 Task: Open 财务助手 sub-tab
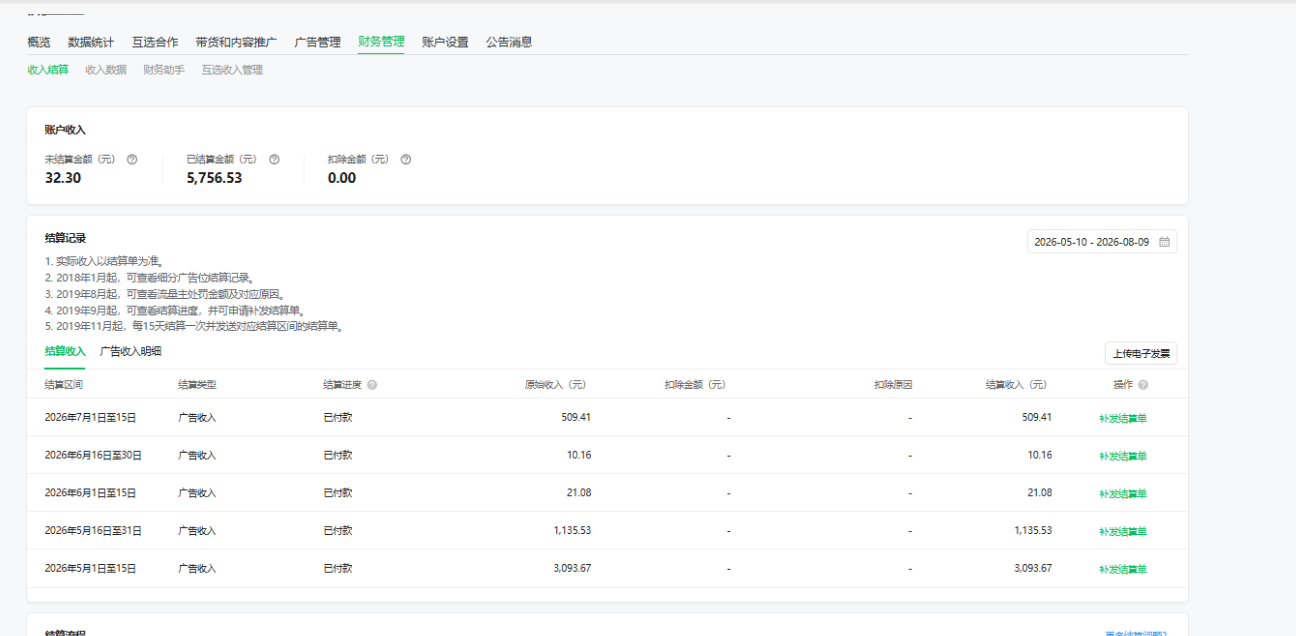[x=164, y=70]
